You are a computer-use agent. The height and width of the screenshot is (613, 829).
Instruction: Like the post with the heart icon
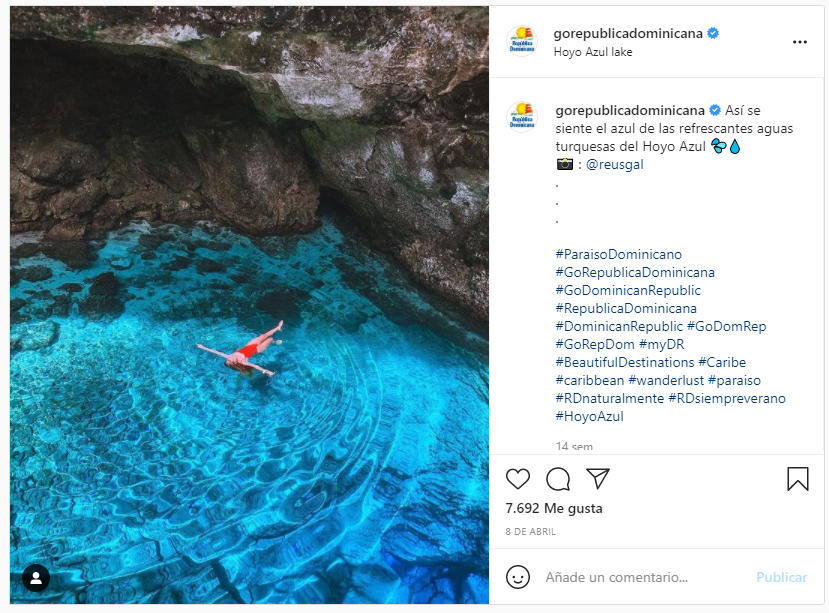click(x=518, y=481)
